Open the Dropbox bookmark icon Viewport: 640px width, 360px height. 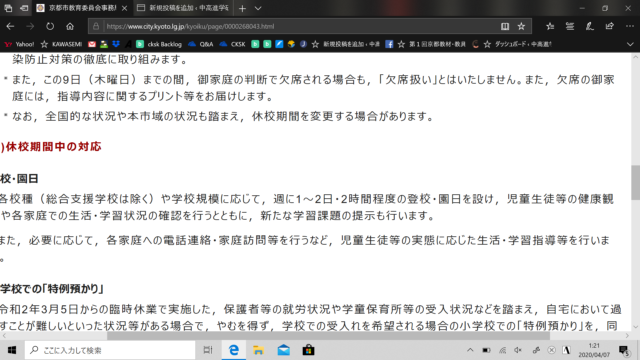click(116, 44)
